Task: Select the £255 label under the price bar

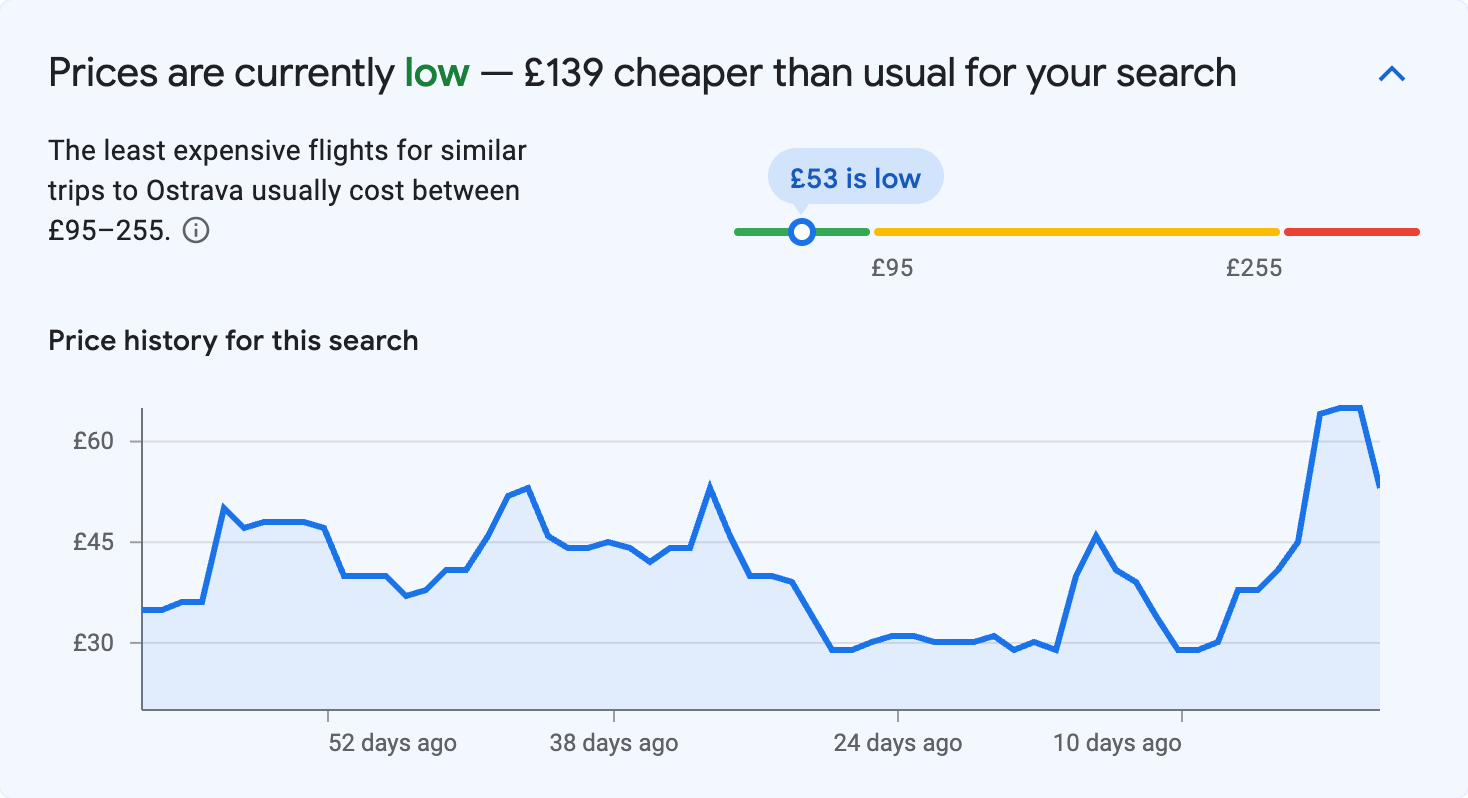Action: pyautogui.click(x=1253, y=267)
